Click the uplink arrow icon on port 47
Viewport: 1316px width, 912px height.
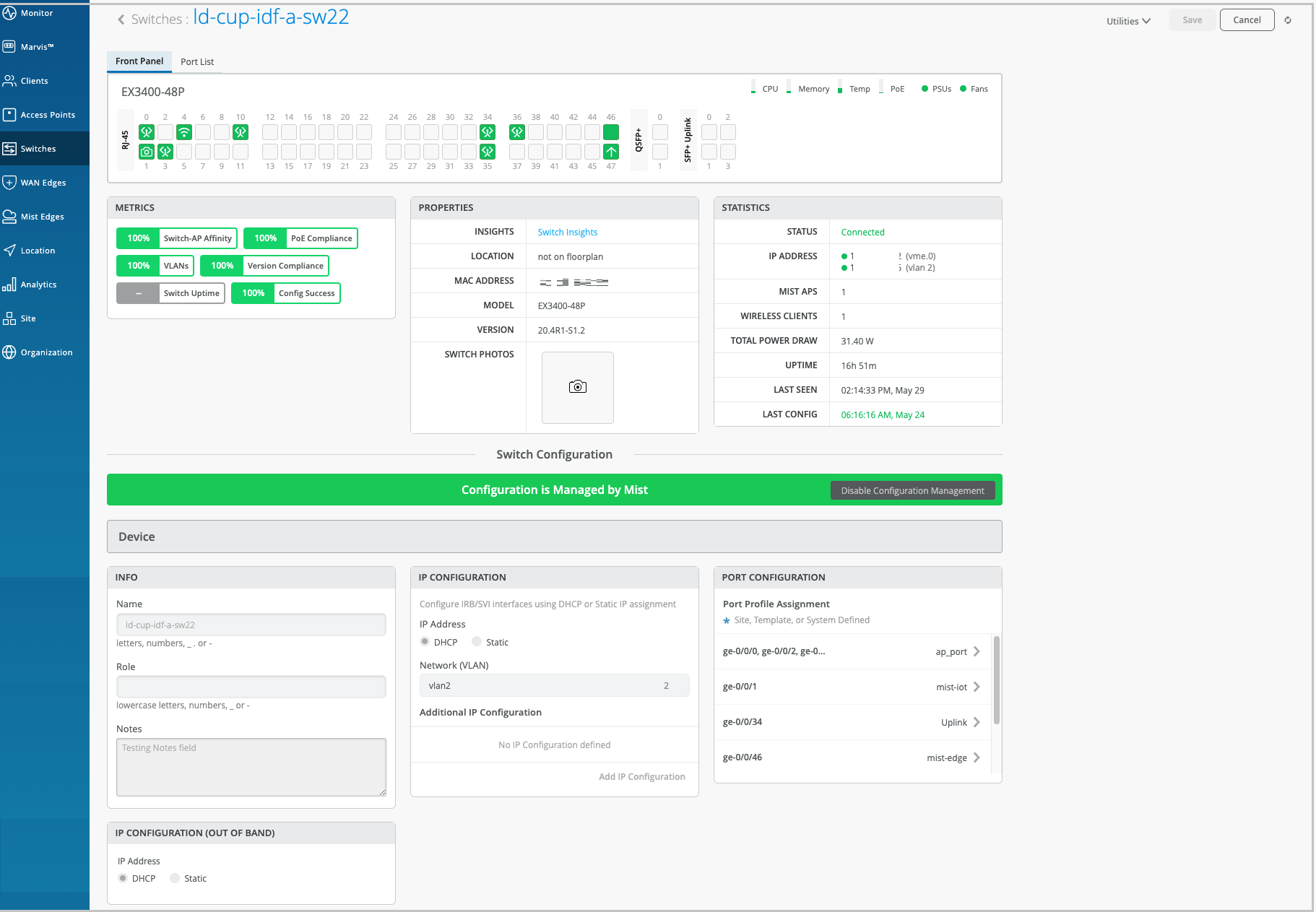point(611,152)
